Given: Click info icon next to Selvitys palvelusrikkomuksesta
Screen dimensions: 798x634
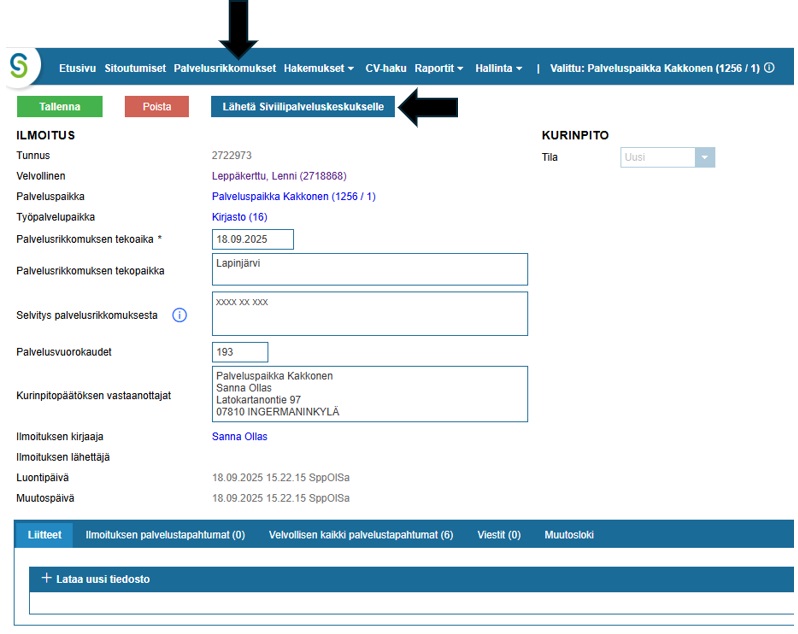Looking at the screenshot, I should pos(180,315).
